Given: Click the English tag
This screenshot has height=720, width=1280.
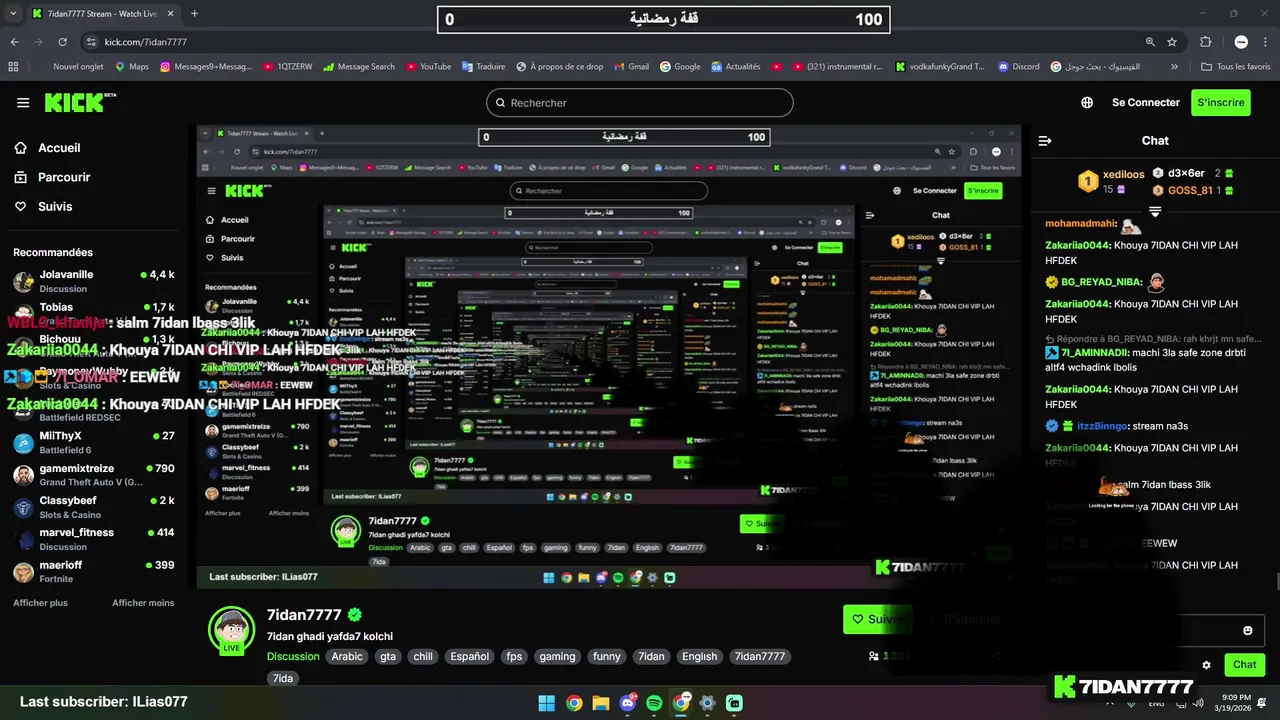Looking at the screenshot, I should pyautogui.click(x=699, y=657).
